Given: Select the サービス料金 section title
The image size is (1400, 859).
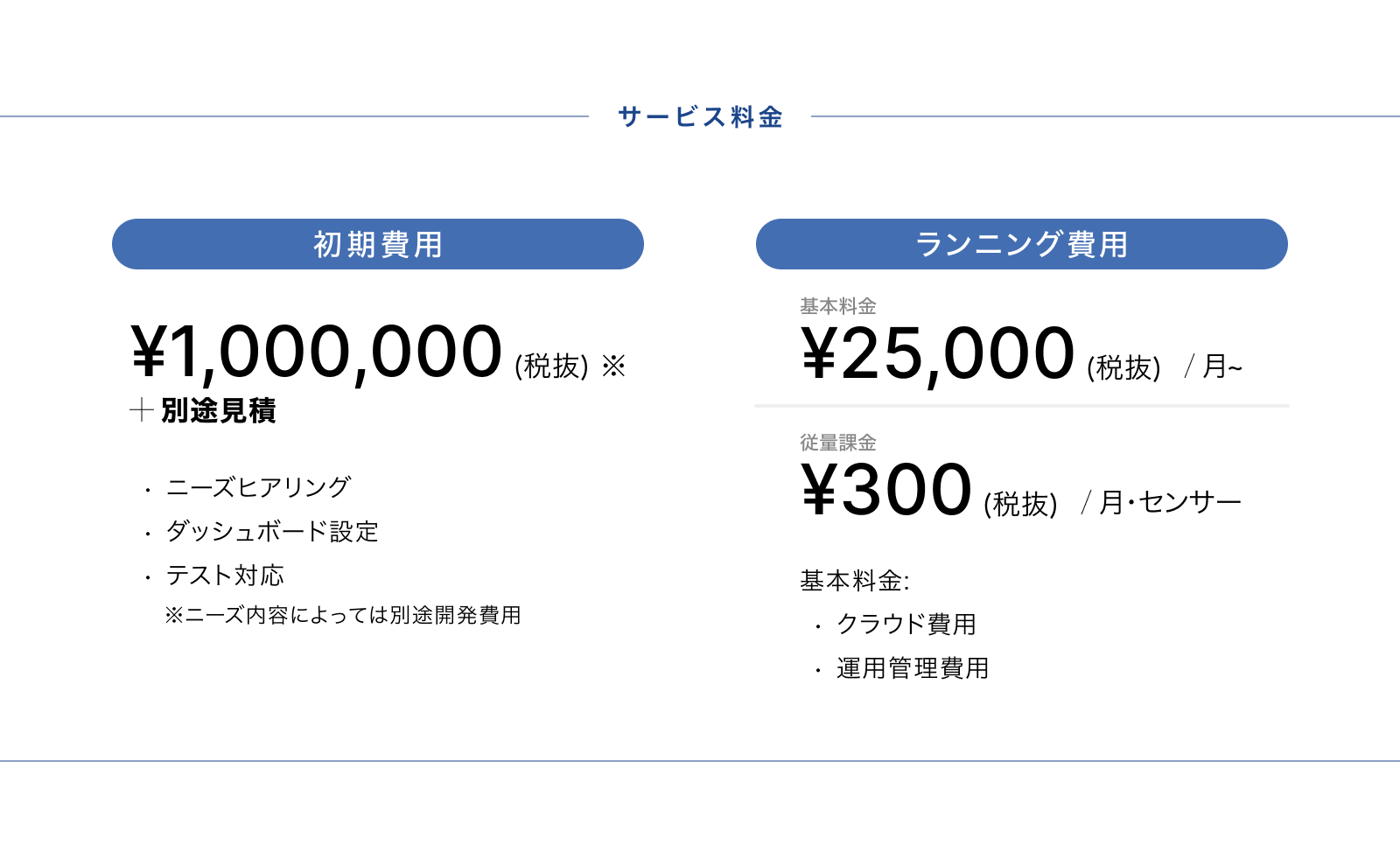Looking at the screenshot, I should coord(700,116).
